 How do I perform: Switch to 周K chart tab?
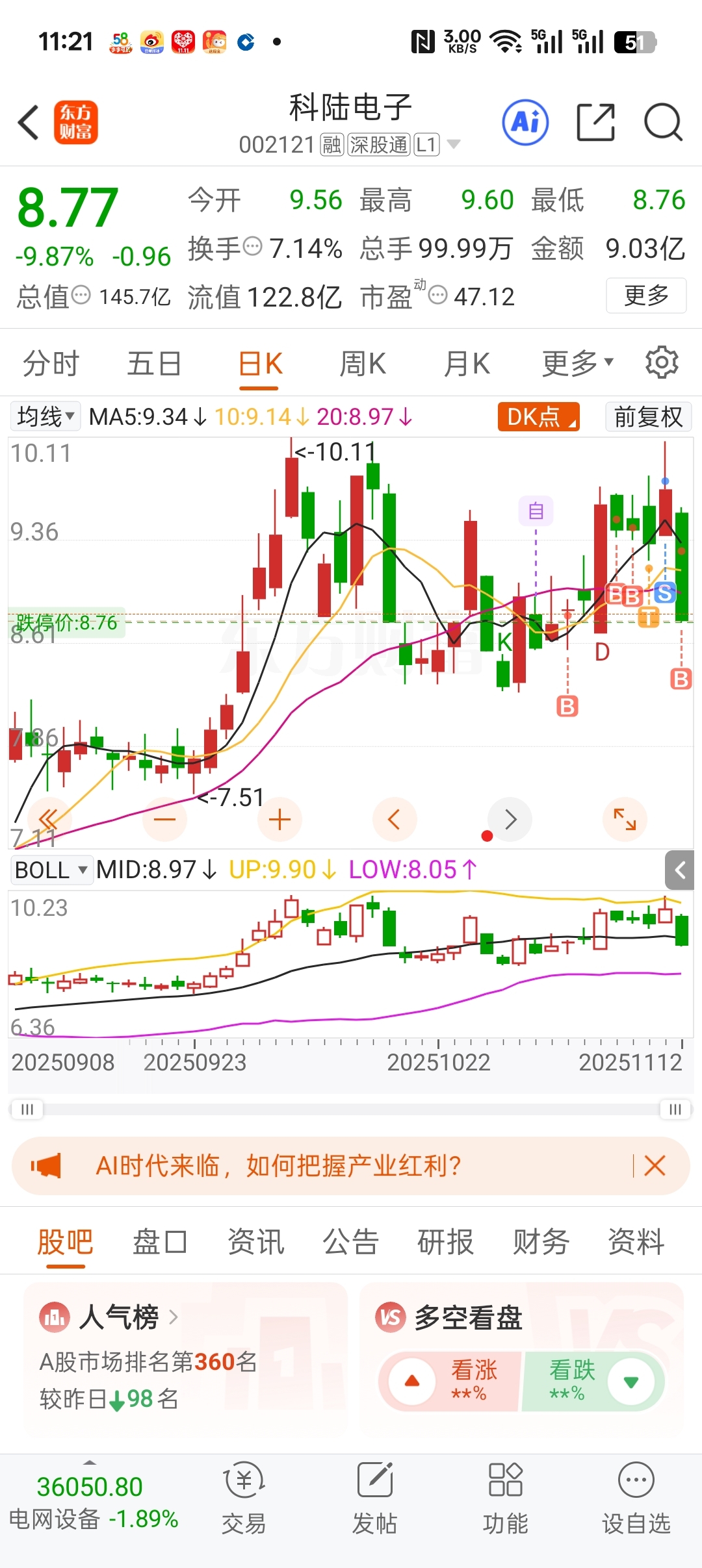363,362
